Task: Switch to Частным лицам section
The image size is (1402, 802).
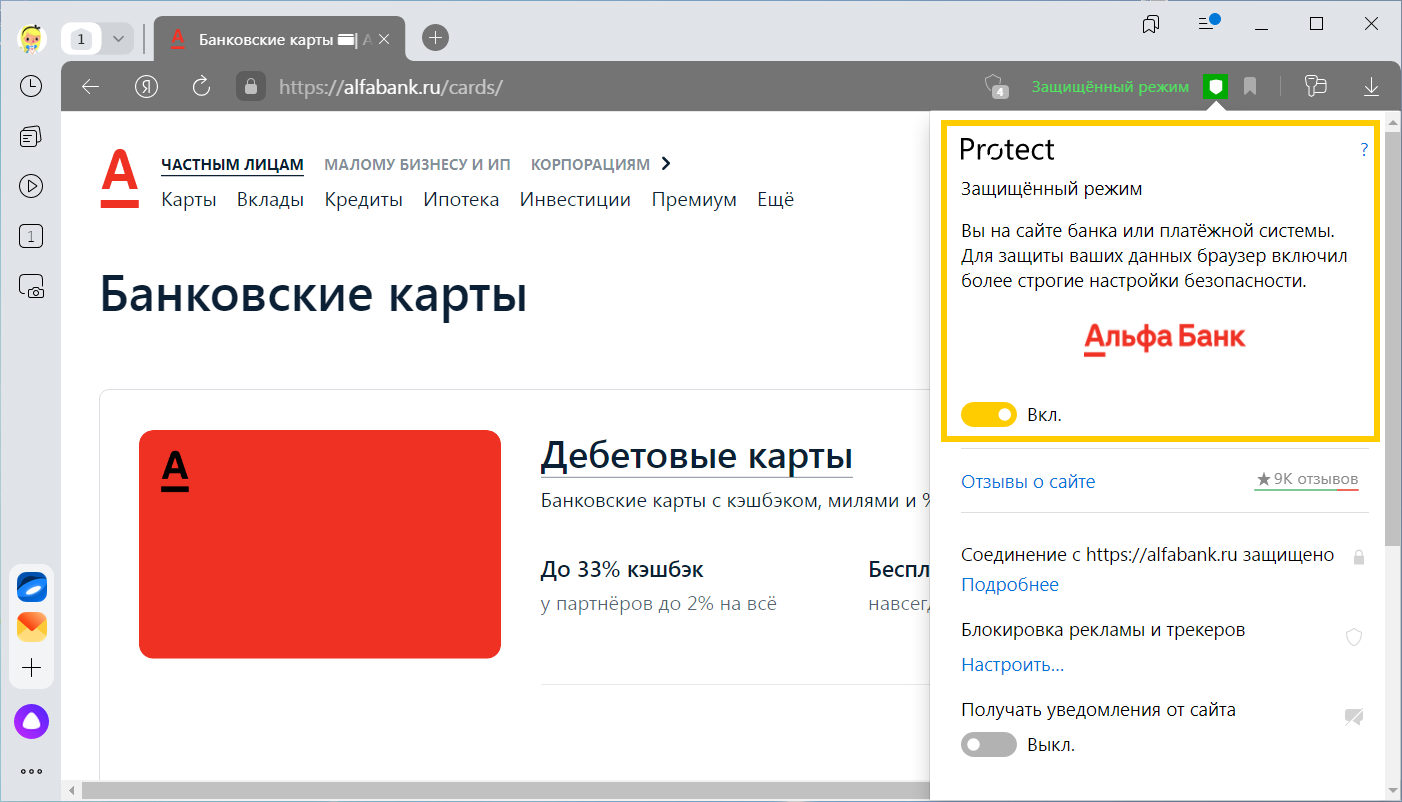Action: (232, 164)
